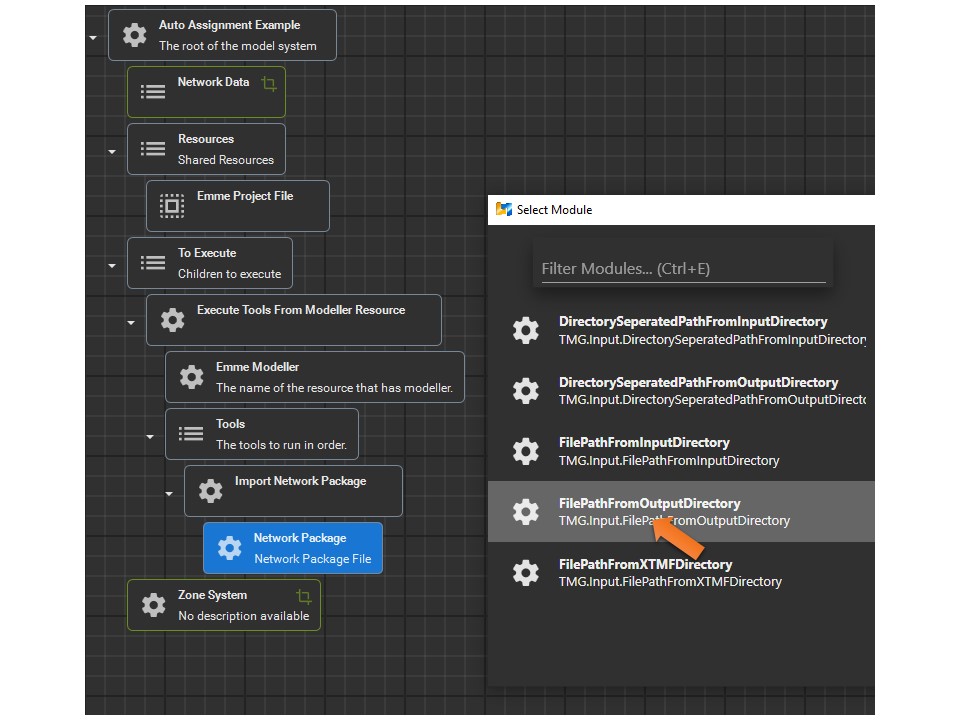The height and width of the screenshot is (720, 960).
Task: Expand the Resources node arrow
Action: 110,150
